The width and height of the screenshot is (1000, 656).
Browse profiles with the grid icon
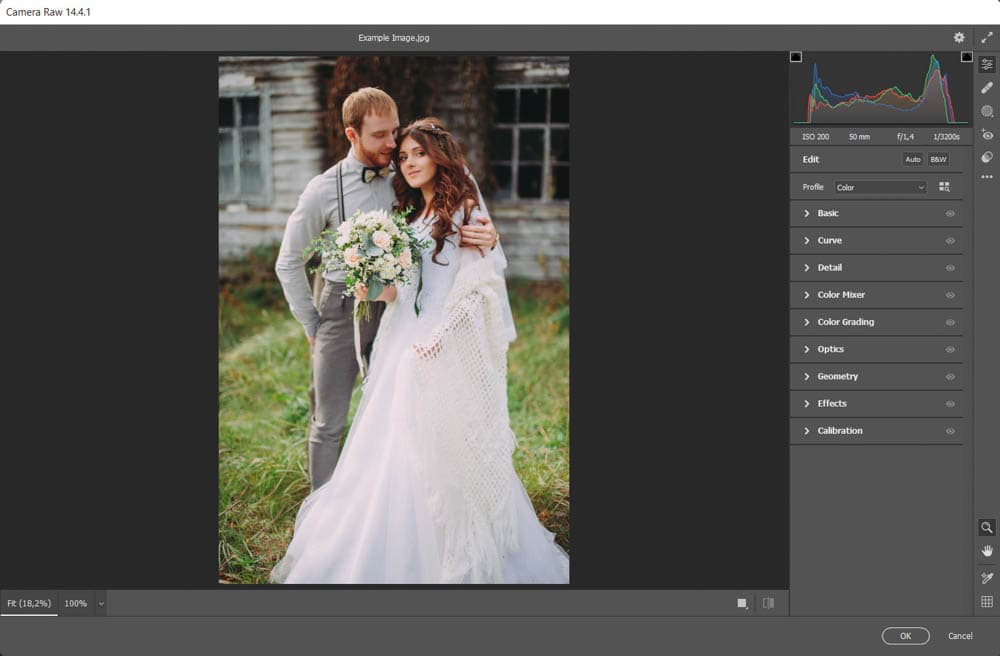coord(944,187)
